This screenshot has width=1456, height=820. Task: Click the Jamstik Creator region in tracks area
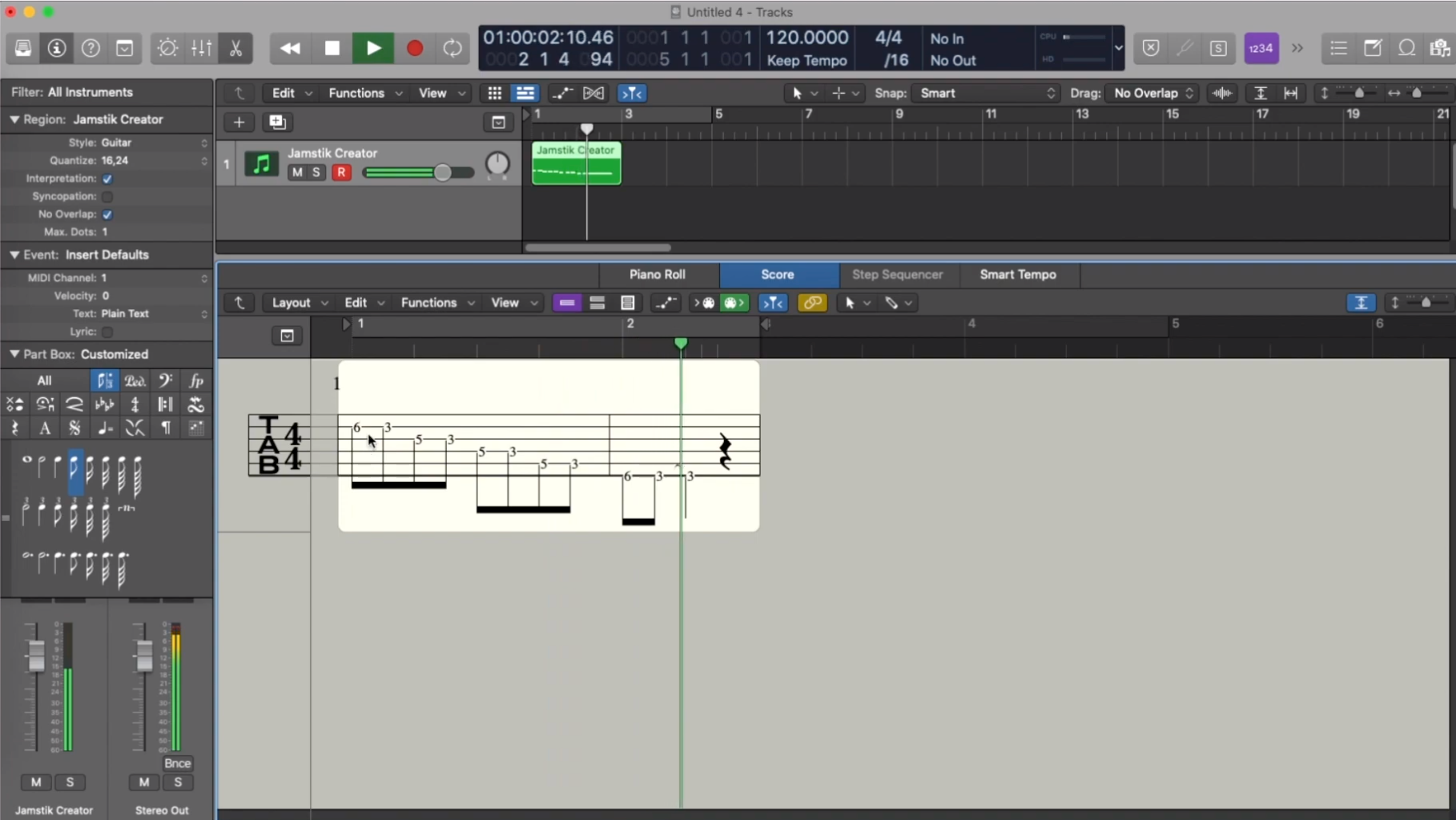tap(576, 164)
